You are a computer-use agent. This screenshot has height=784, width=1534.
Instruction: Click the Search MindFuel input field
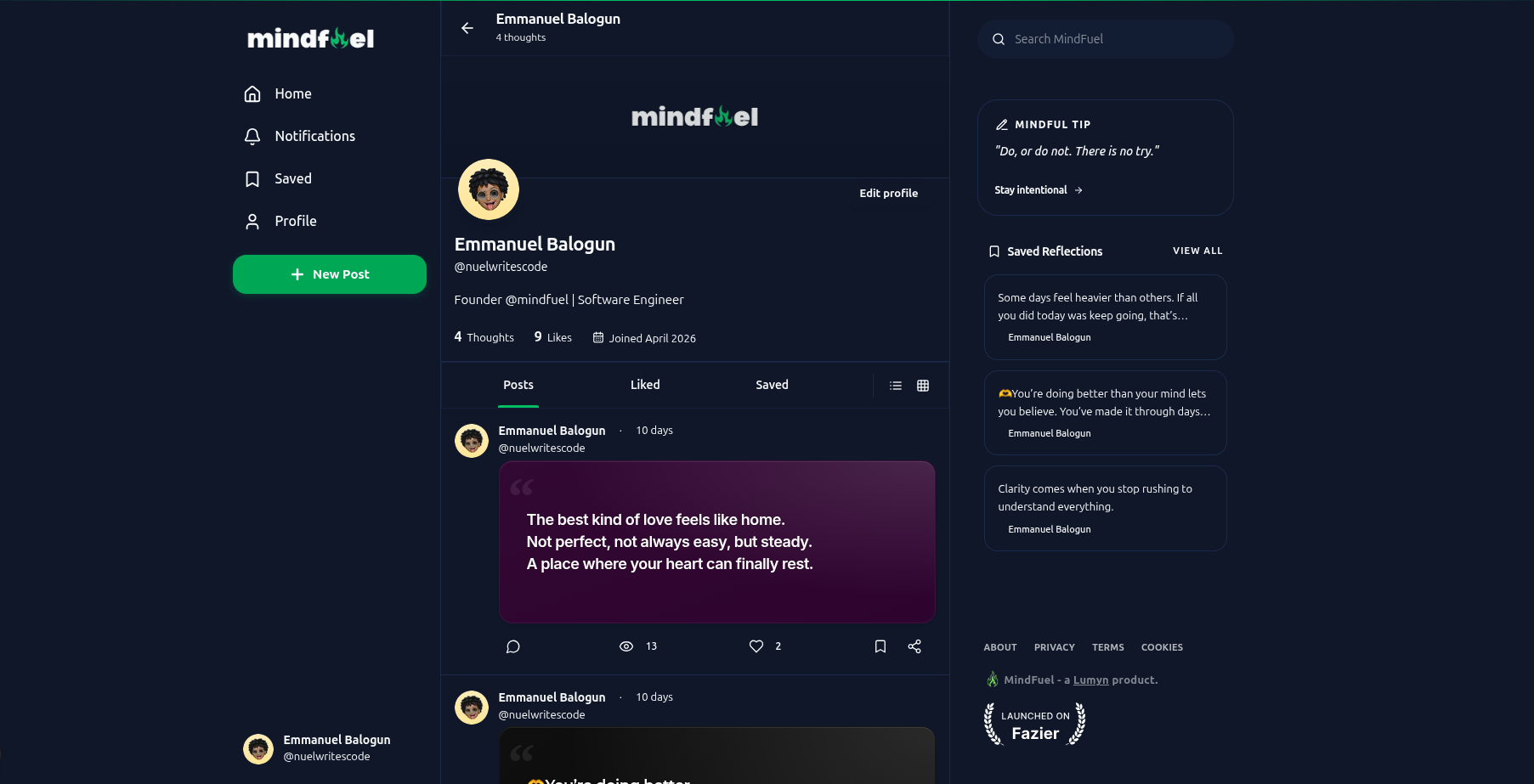point(1105,39)
